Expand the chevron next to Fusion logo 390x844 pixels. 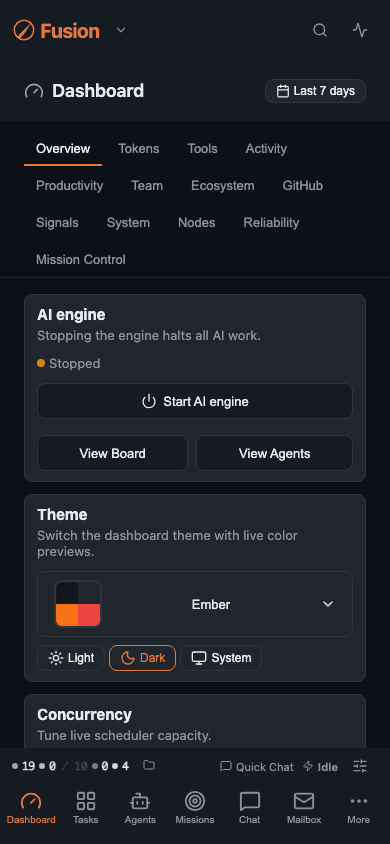[121, 30]
